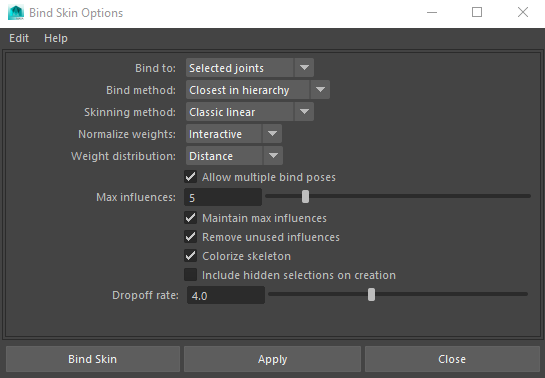Click the Dropoff rate slider handle

point(372,295)
